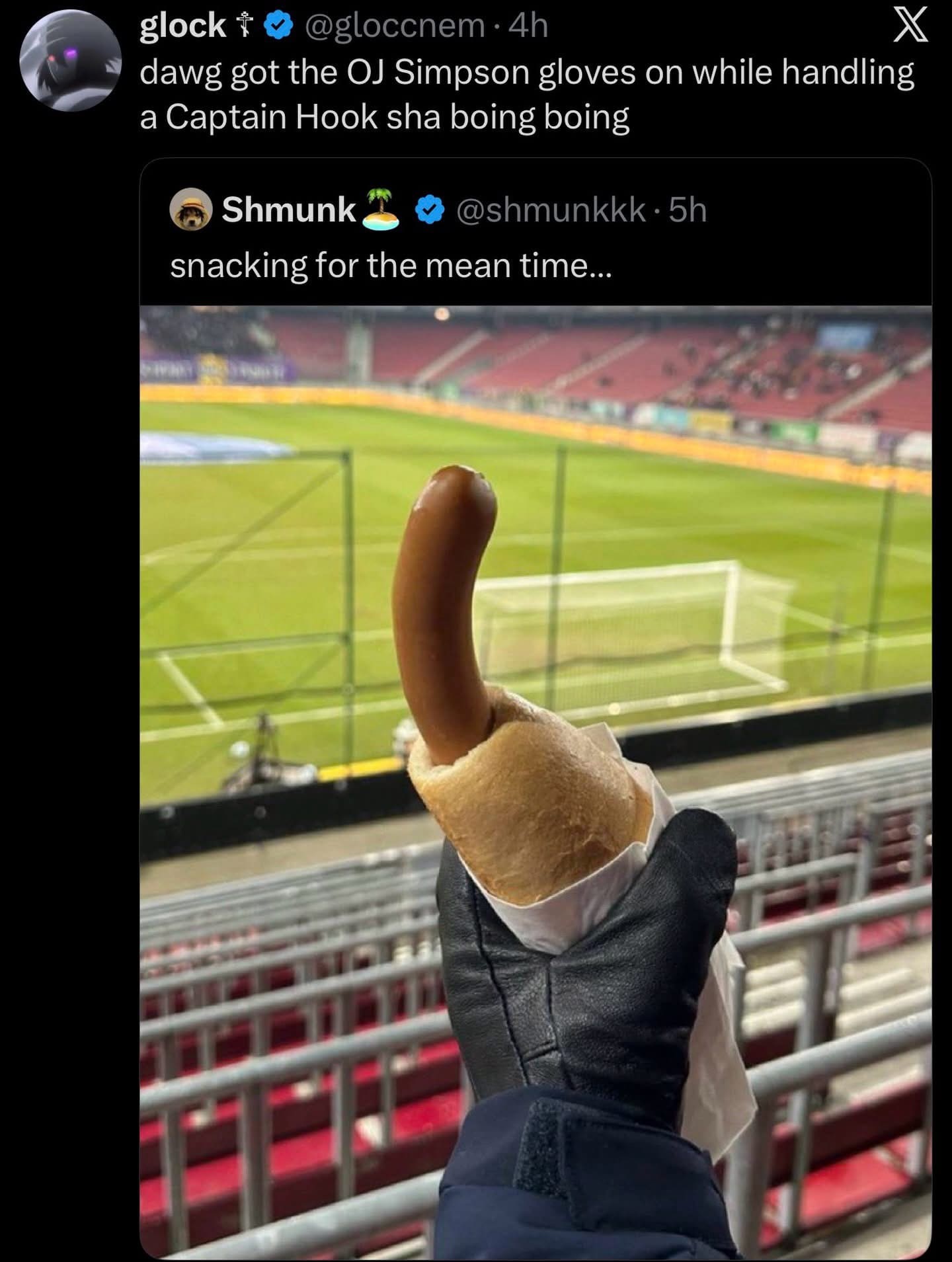Visit the @shmunkkk handle profile
This screenshot has height=1262, width=952.
(551, 210)
